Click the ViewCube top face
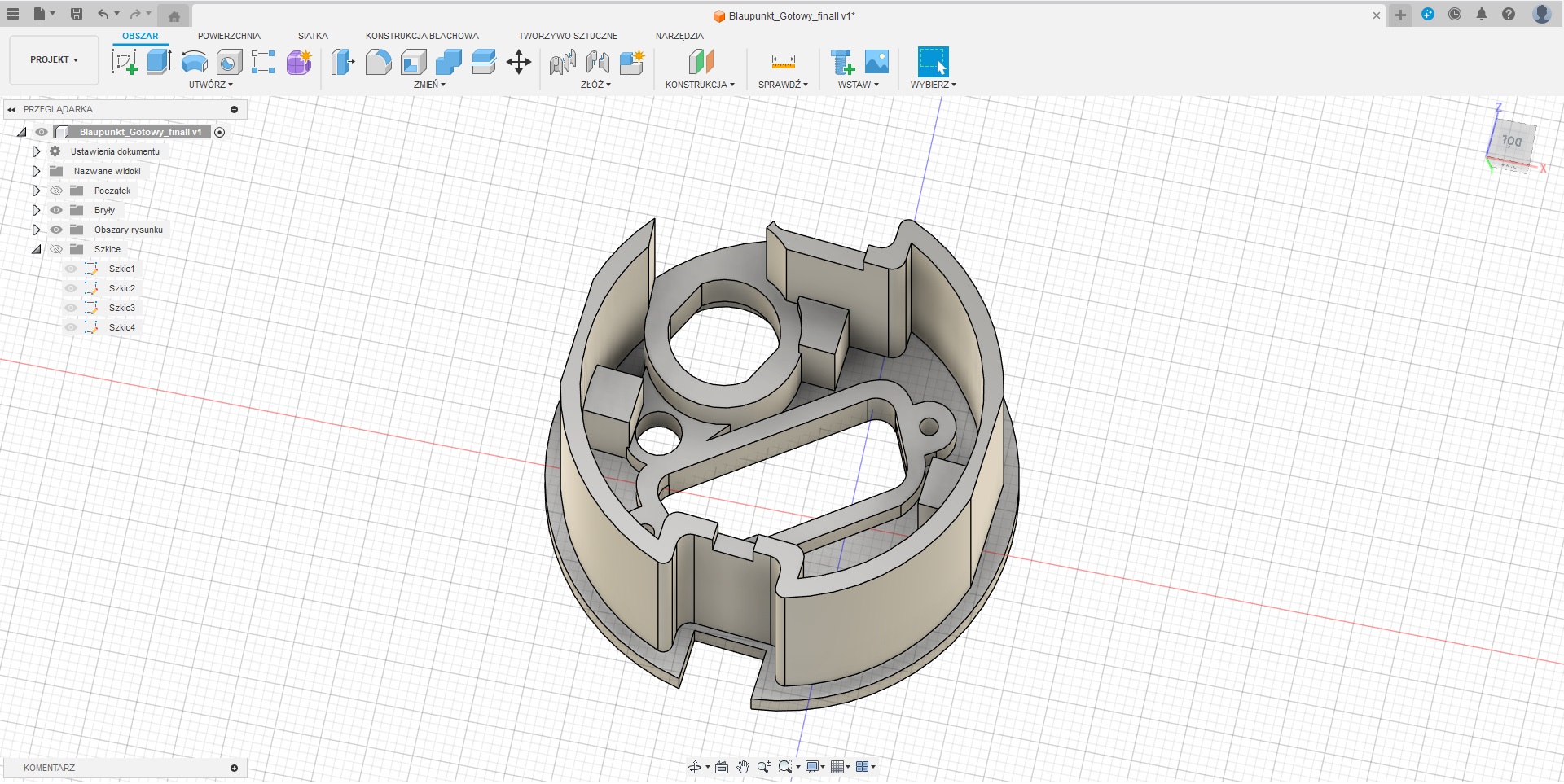This screenshot has width=1564, height=784. [x=1512, y=142]
